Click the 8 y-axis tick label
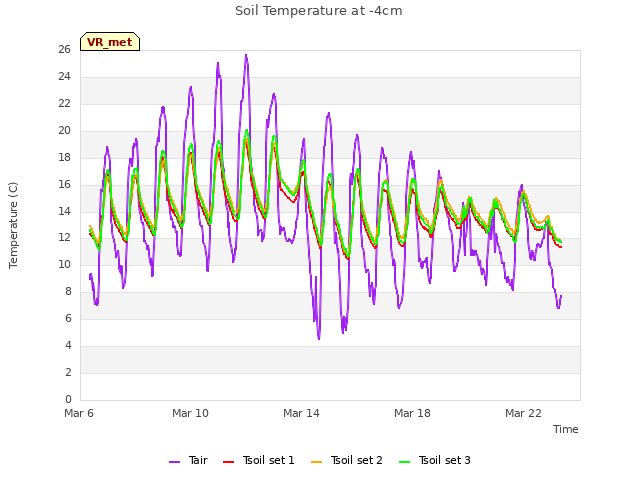 [68, 291]
